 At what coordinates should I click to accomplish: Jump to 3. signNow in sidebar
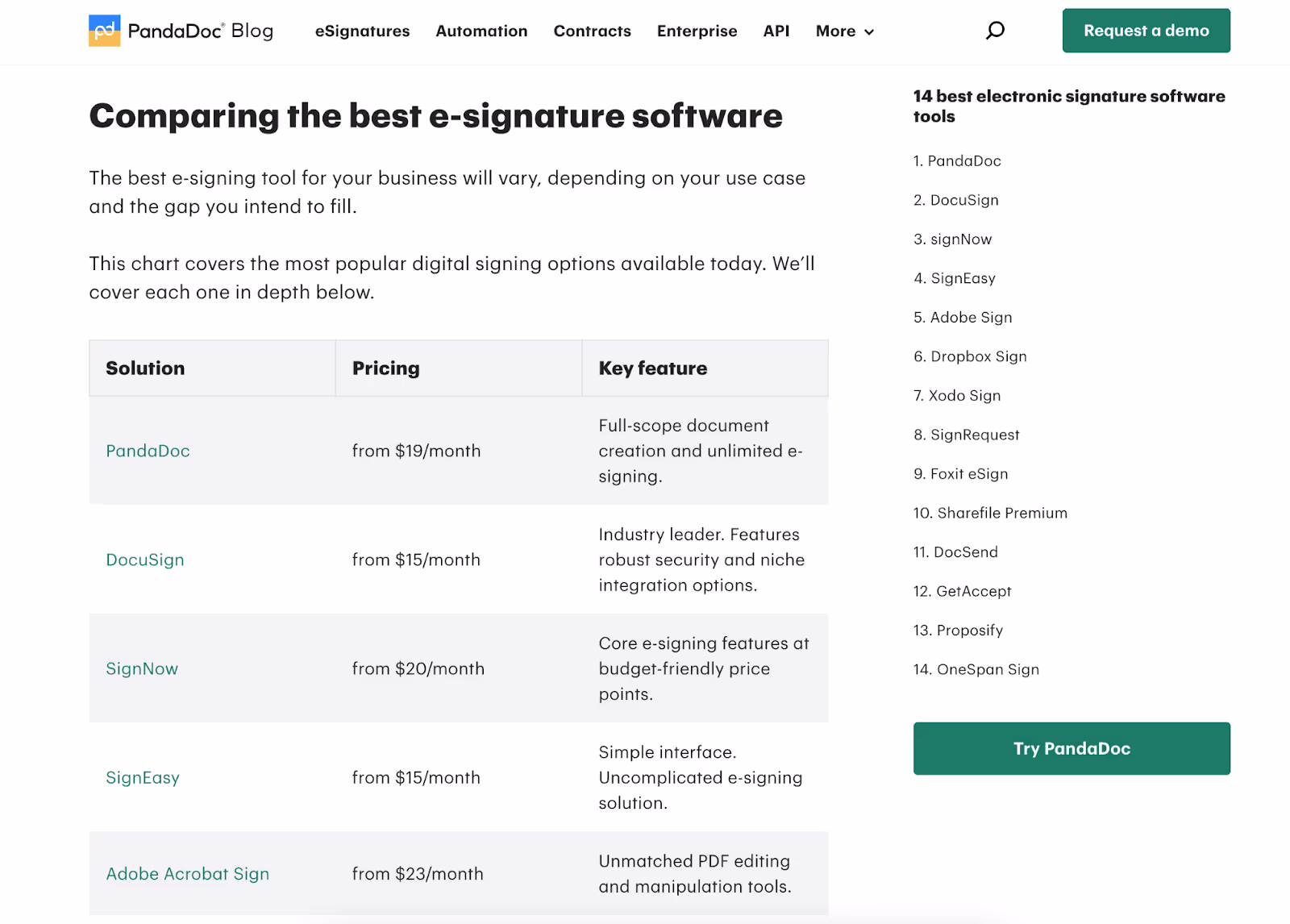[x=953, y=239]
